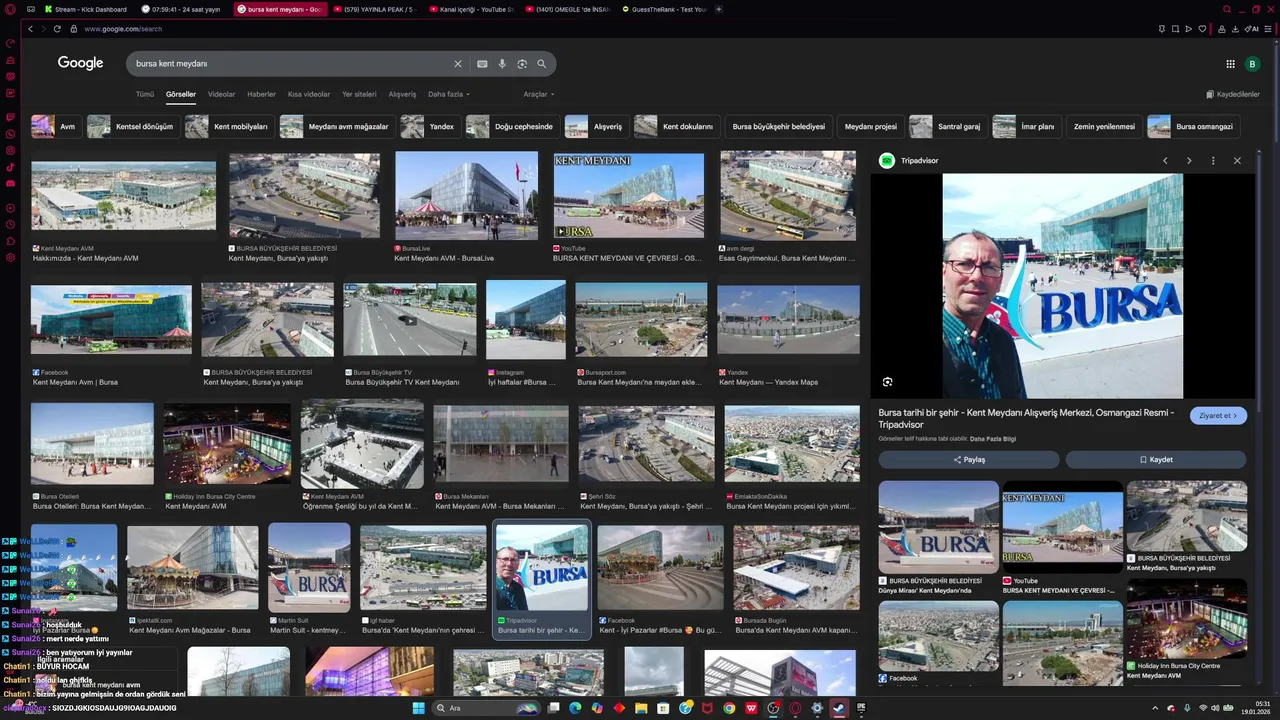
Task: Select the Videolar search tab
Action: [221, 94]
